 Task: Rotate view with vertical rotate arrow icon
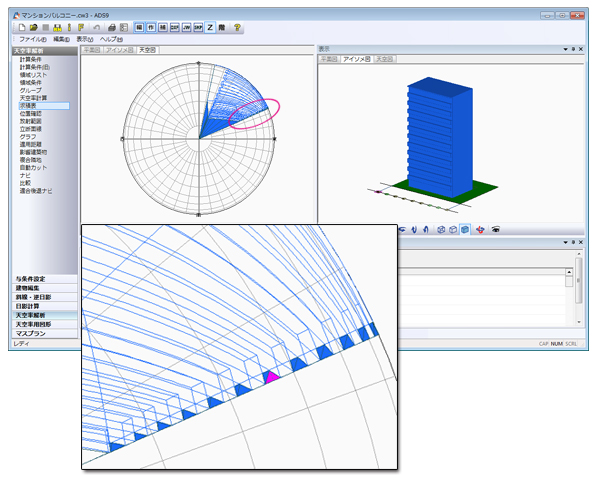click(x=414, y=230)
